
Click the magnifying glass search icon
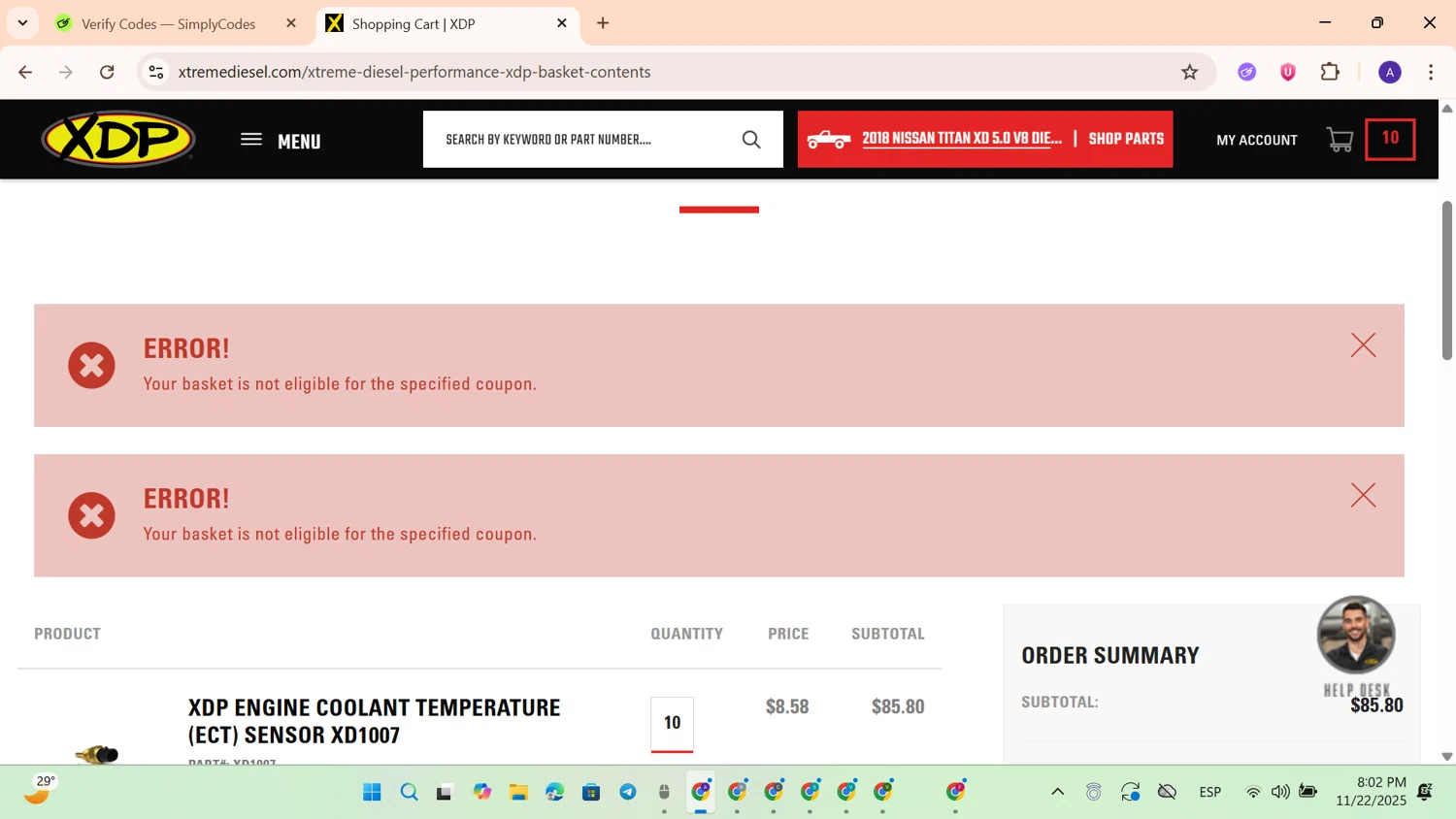751,140
